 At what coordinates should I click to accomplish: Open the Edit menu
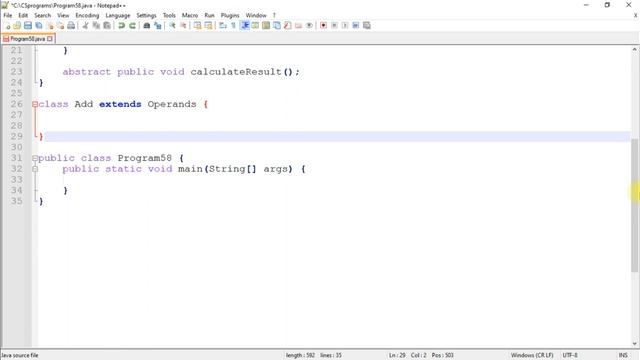tap(23, 16)
